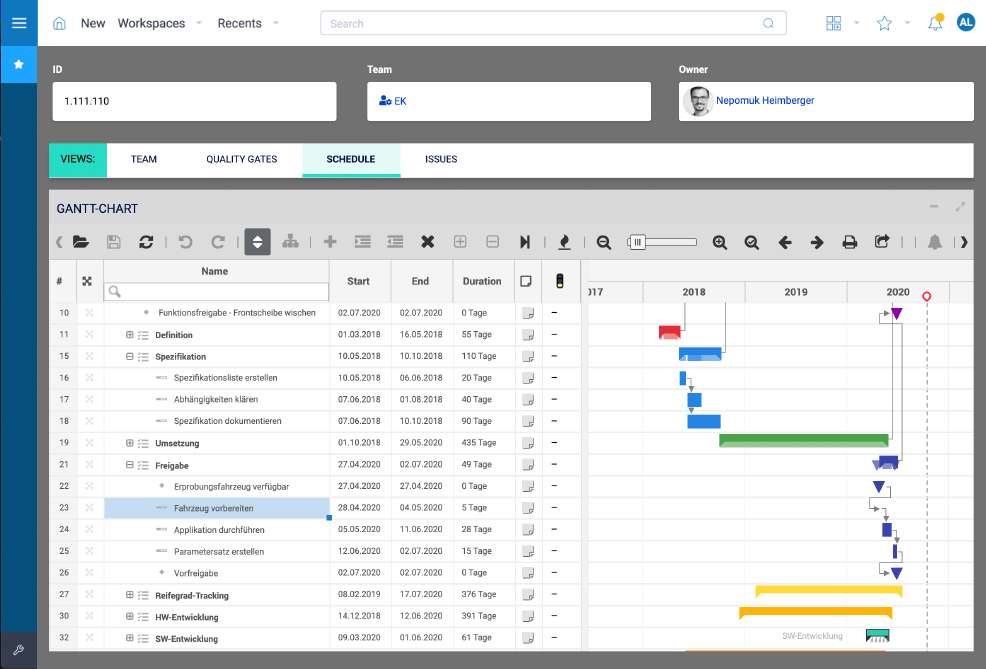The image size is (986, 669).
Task: Click the print icon in Gantt toolbar
Action: point(849,242)
